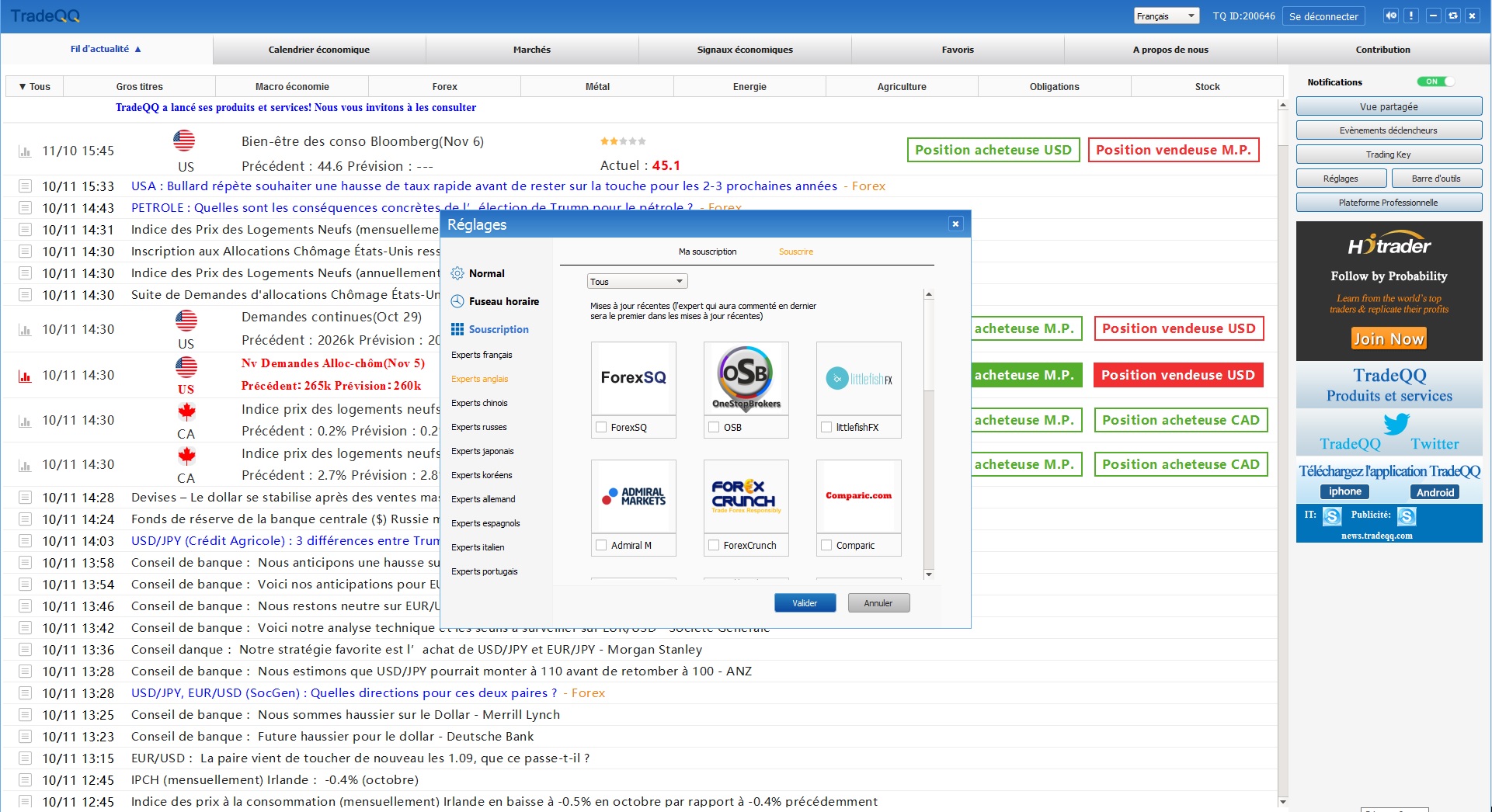
Task: Click the Twitter bird icon
Action: click(x=1396, y=424)
